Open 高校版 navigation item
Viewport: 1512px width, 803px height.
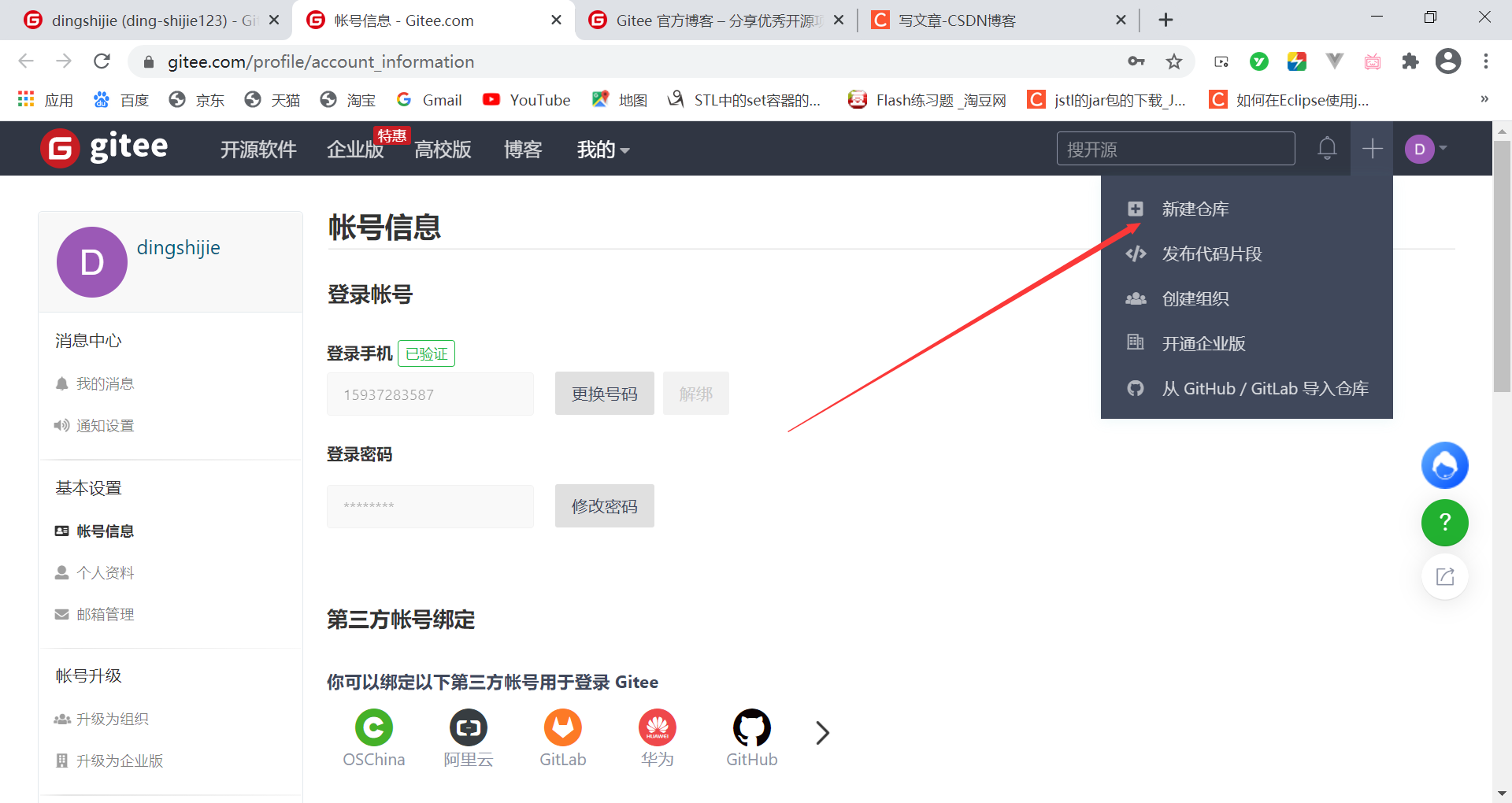pos(443,150)
